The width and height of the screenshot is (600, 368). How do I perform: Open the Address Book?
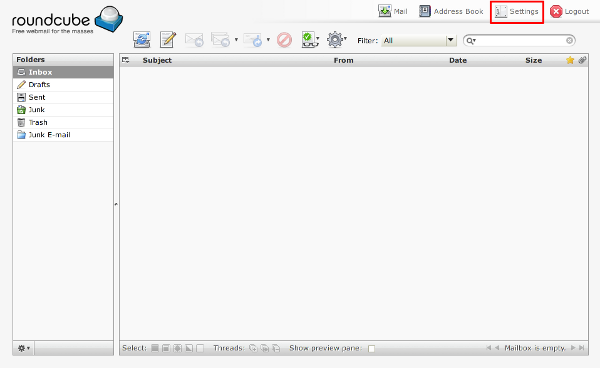point(451,11)
